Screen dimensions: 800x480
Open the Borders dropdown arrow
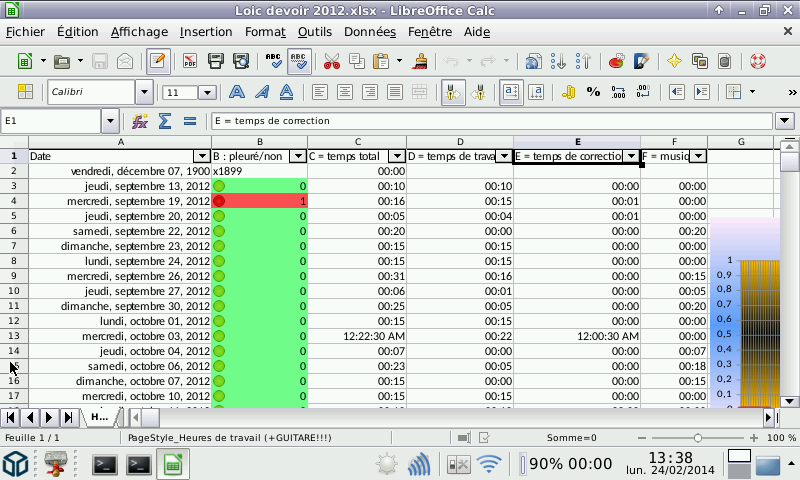coord(753,92)
